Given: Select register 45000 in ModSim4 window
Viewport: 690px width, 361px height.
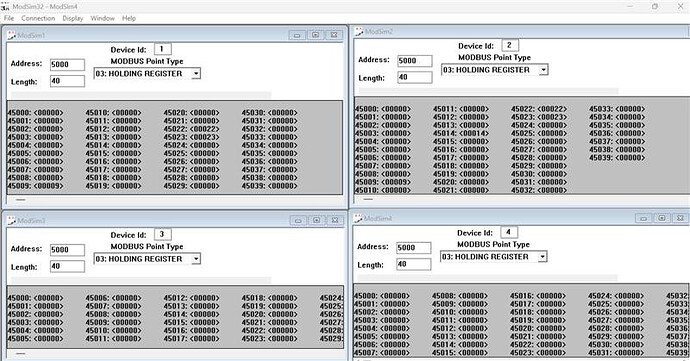Looking at the screenshot, I should click(382, 296).
